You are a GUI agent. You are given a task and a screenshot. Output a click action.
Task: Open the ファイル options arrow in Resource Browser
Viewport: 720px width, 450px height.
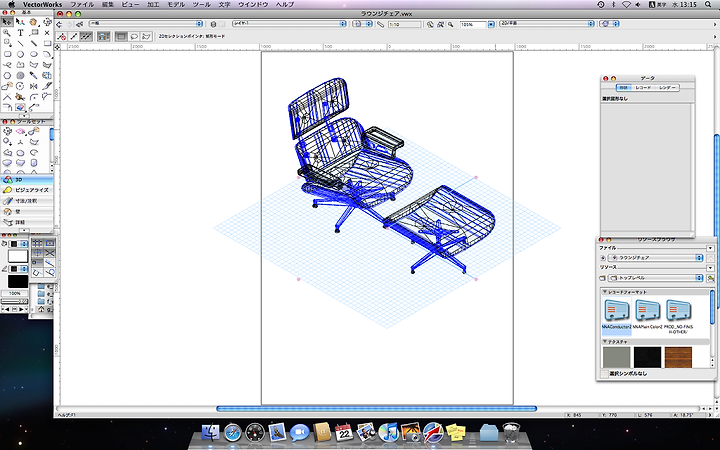tap(710, 248)
